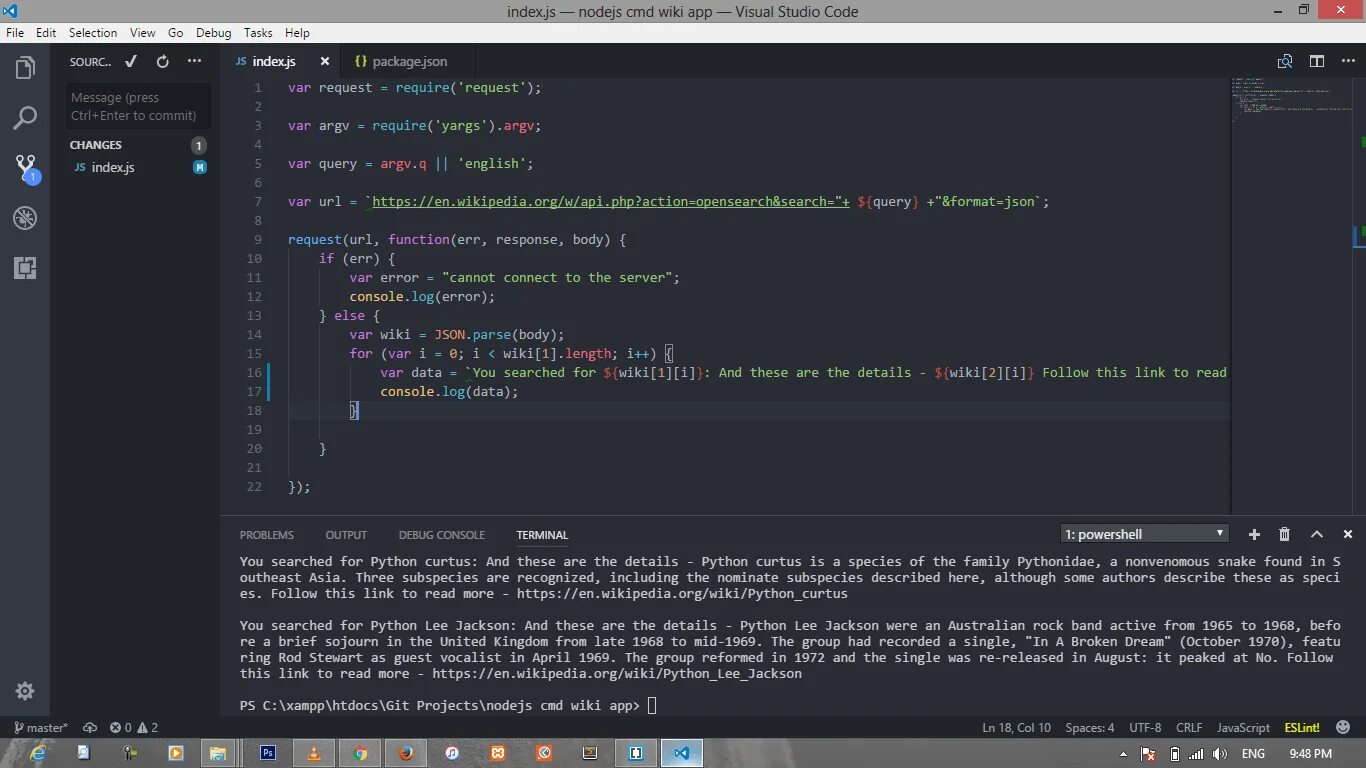The image size is (1366, 768).
Task: Open the Debug menu
Action: point(213,32)
